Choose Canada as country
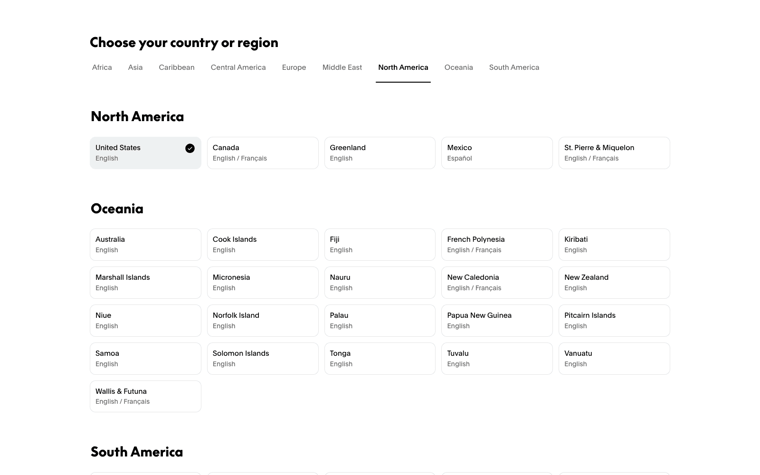 (x=263, y=153)
